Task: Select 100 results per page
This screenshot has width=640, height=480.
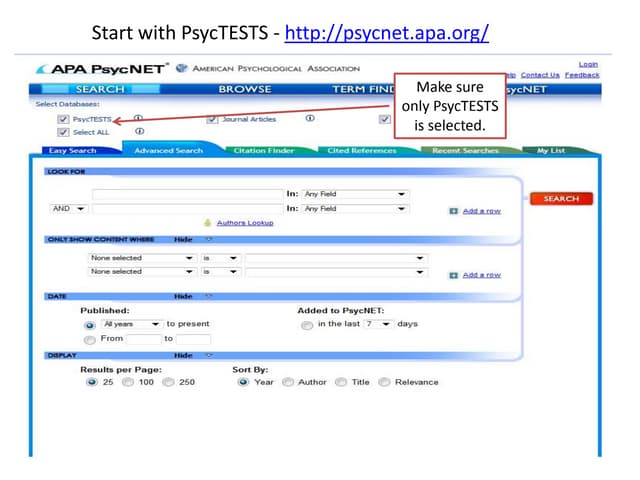Action: click(127, 382)
